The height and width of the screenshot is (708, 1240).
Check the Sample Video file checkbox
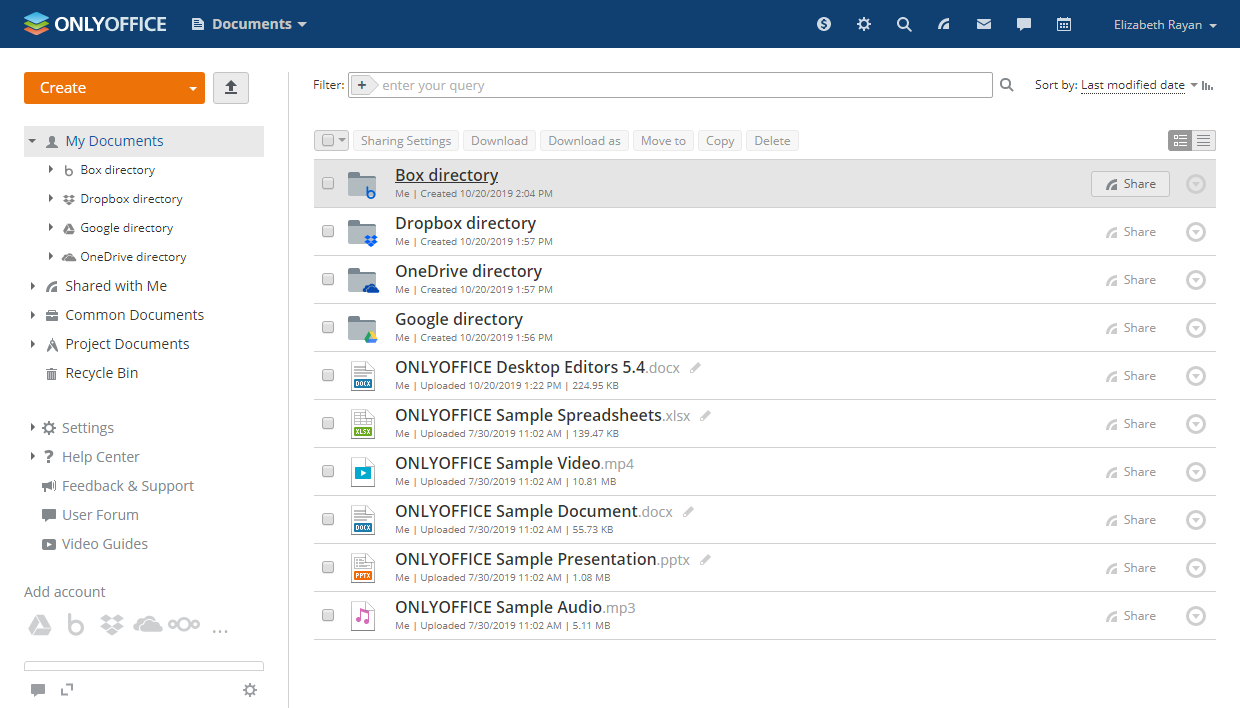pos(328,472)
